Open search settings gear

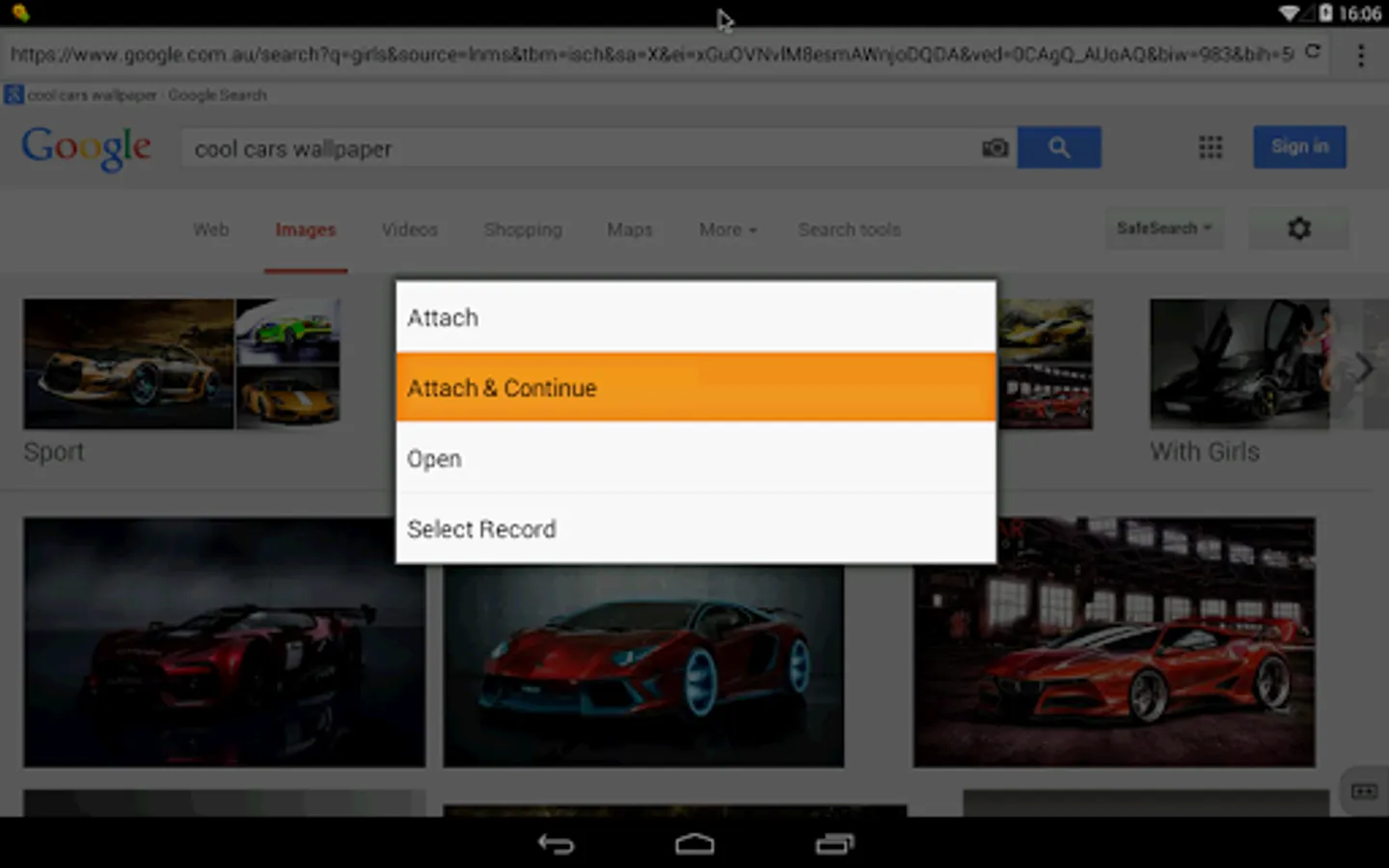coord(1299,229)
